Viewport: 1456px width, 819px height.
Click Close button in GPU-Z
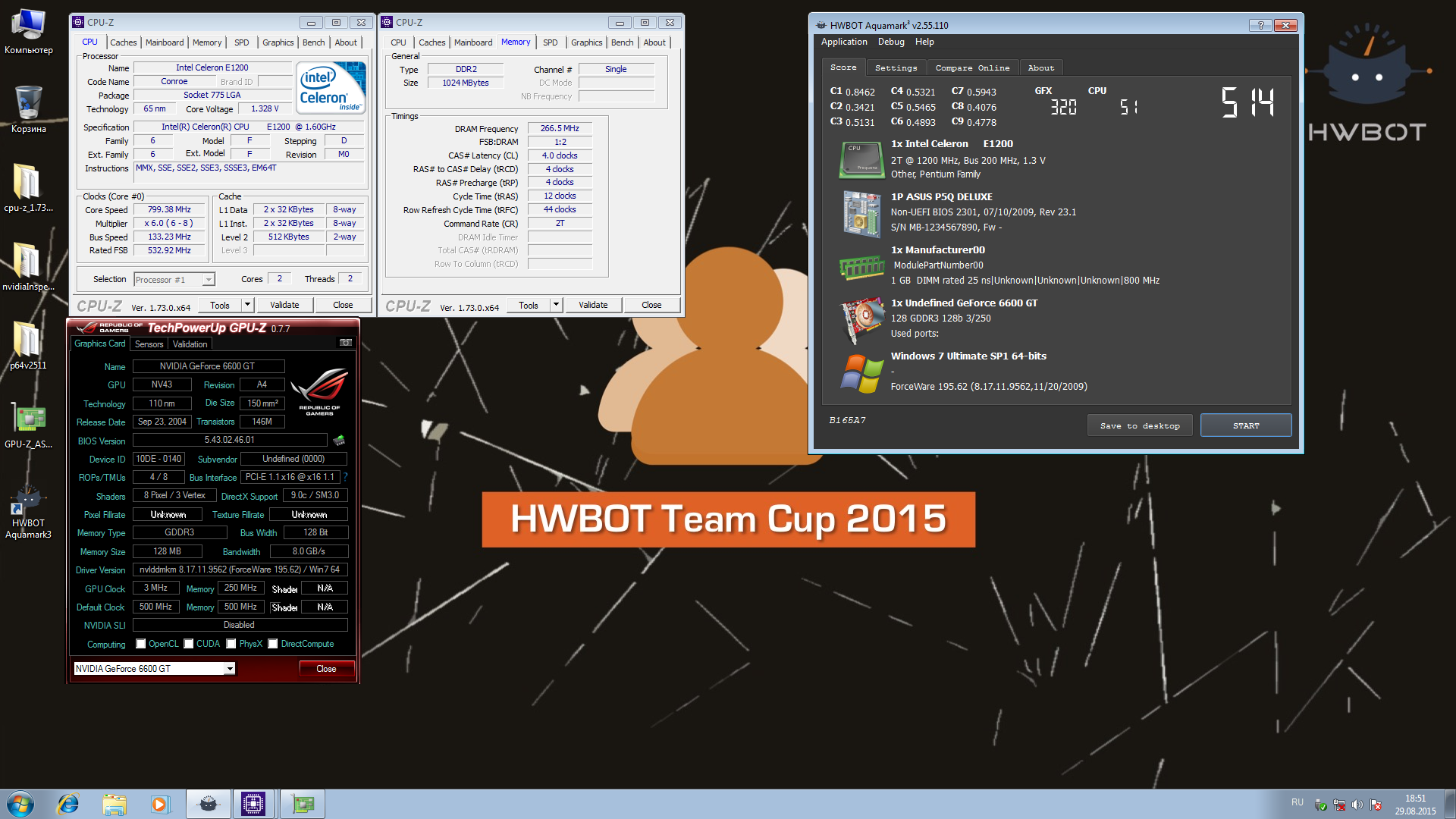pos(326,668)
